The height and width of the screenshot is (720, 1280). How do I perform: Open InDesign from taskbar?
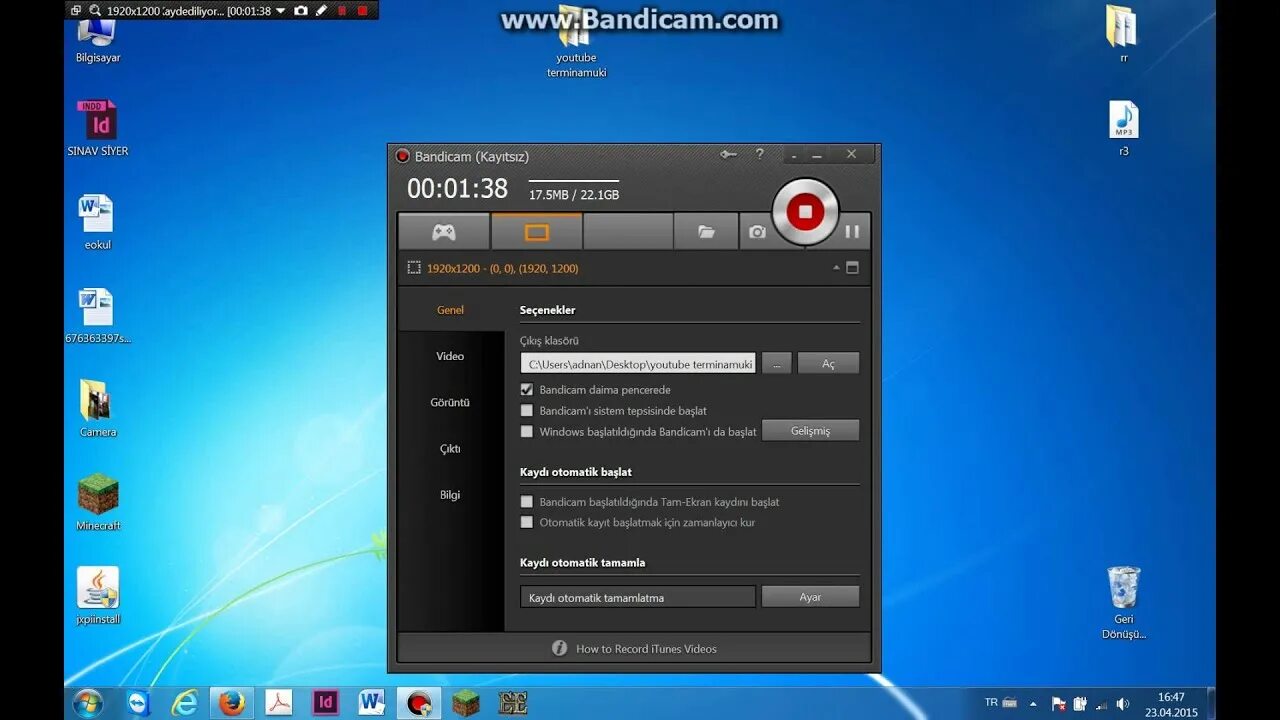click(325, 703)
